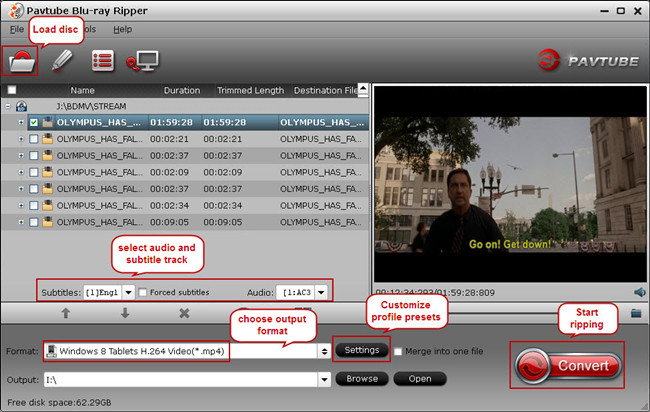Image resolution: width=650 pixels, height=412 pixels.
Task: Click the disc icon beside J:\BDMV\STREAM
Action: pyautogui.click(x=21, y=107)
